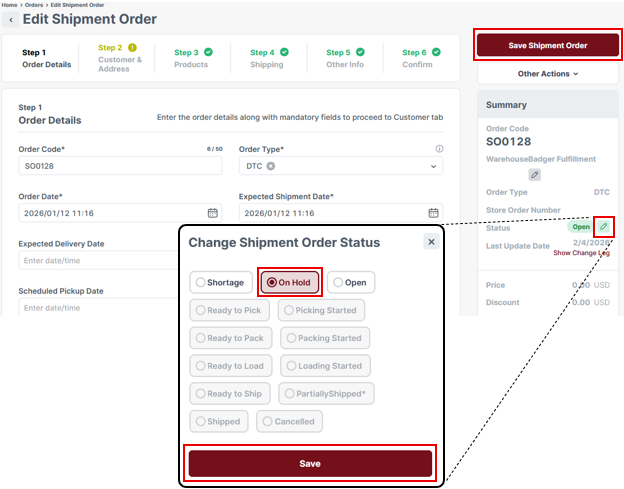624x489 pixels.
Task: Clear the DTC order type chip
Action: pos(271,166)
